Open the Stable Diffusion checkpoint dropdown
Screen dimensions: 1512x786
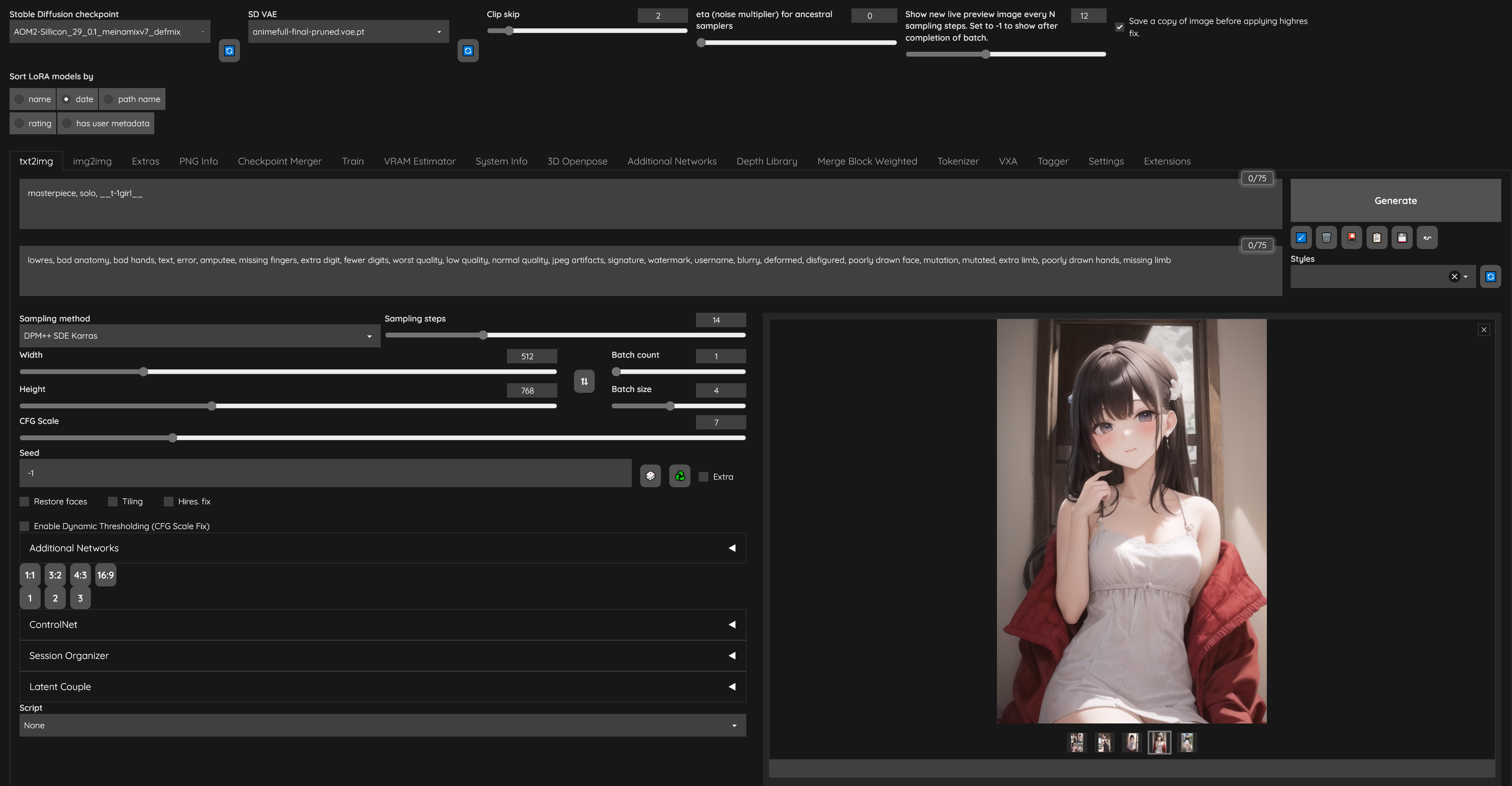[x=109, y=32]
